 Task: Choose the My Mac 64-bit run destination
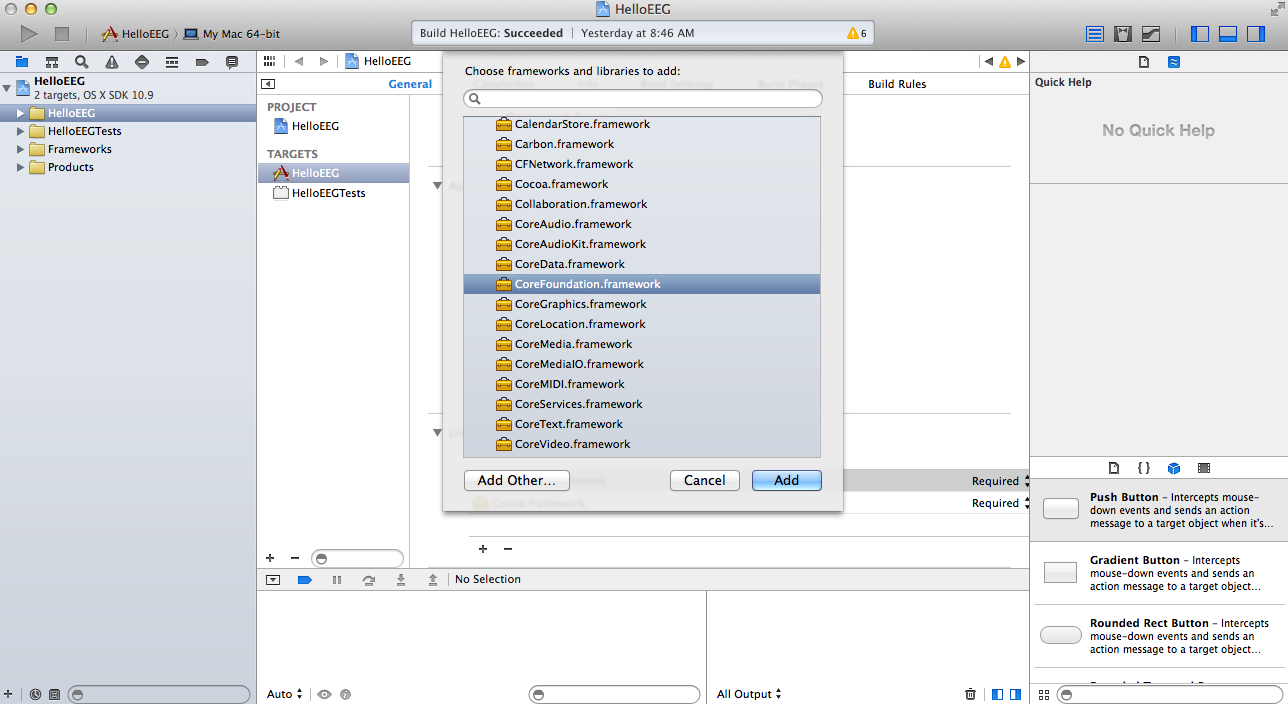click(x=232, y=34)
